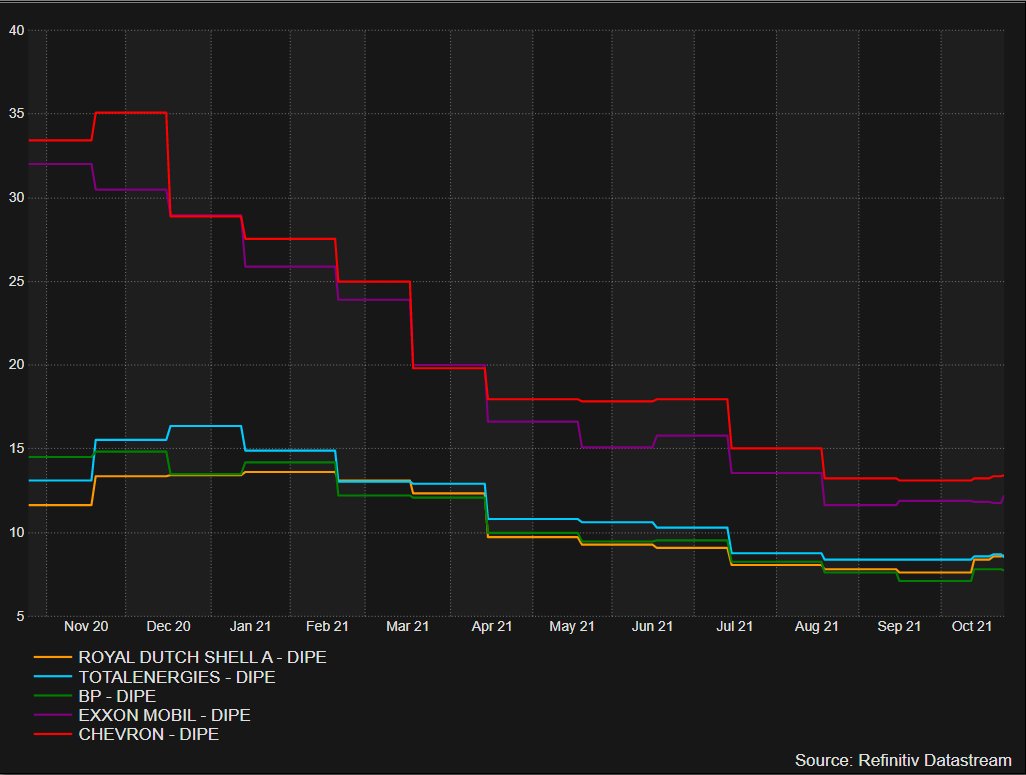The height and width of the screenshot is (775, 1026).
Task: Click the Oct 21 x-axis label
Action: tap(972, 626)
